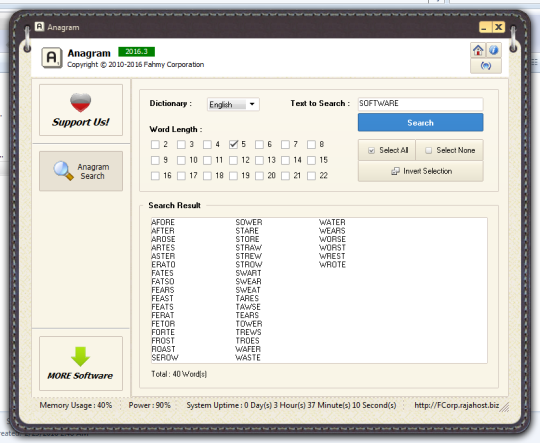Screen dimensions: 540x443
Task: Click the Select All button
Action: 387,150
